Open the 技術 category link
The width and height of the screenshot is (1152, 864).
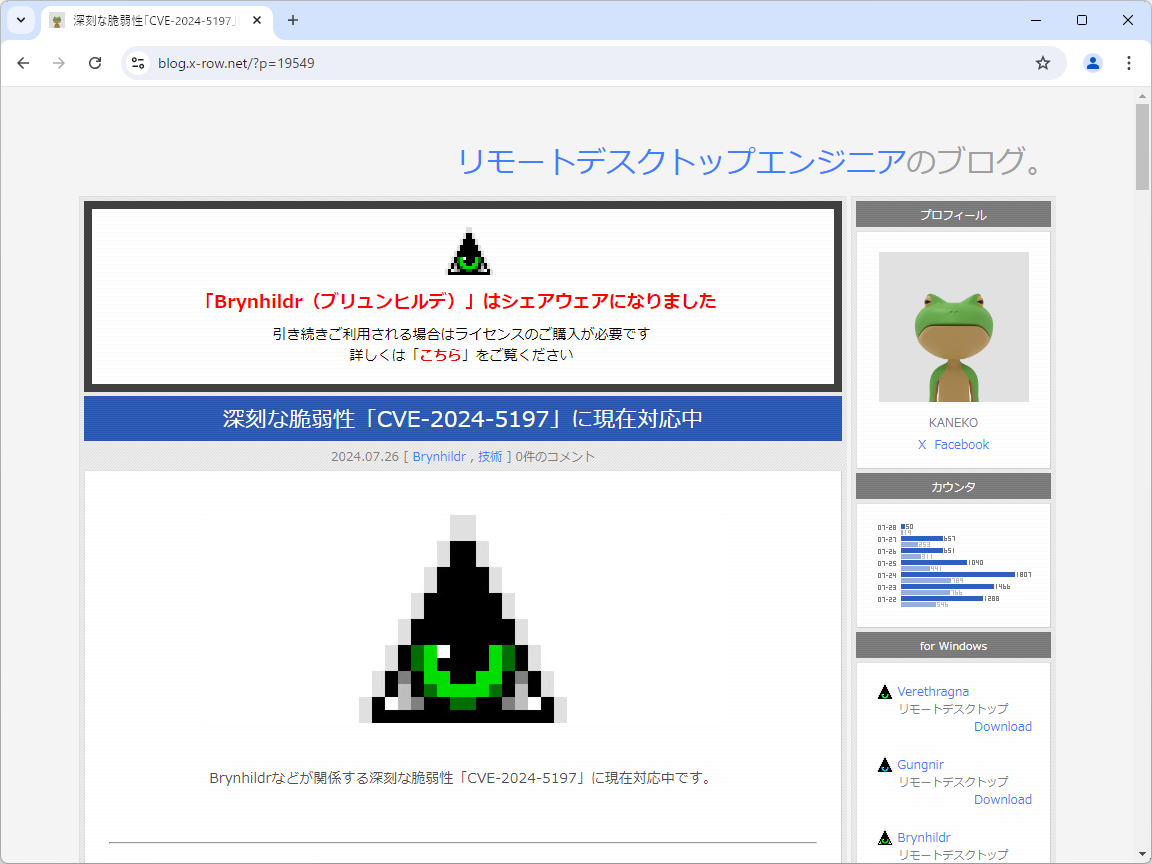point(489,456)
